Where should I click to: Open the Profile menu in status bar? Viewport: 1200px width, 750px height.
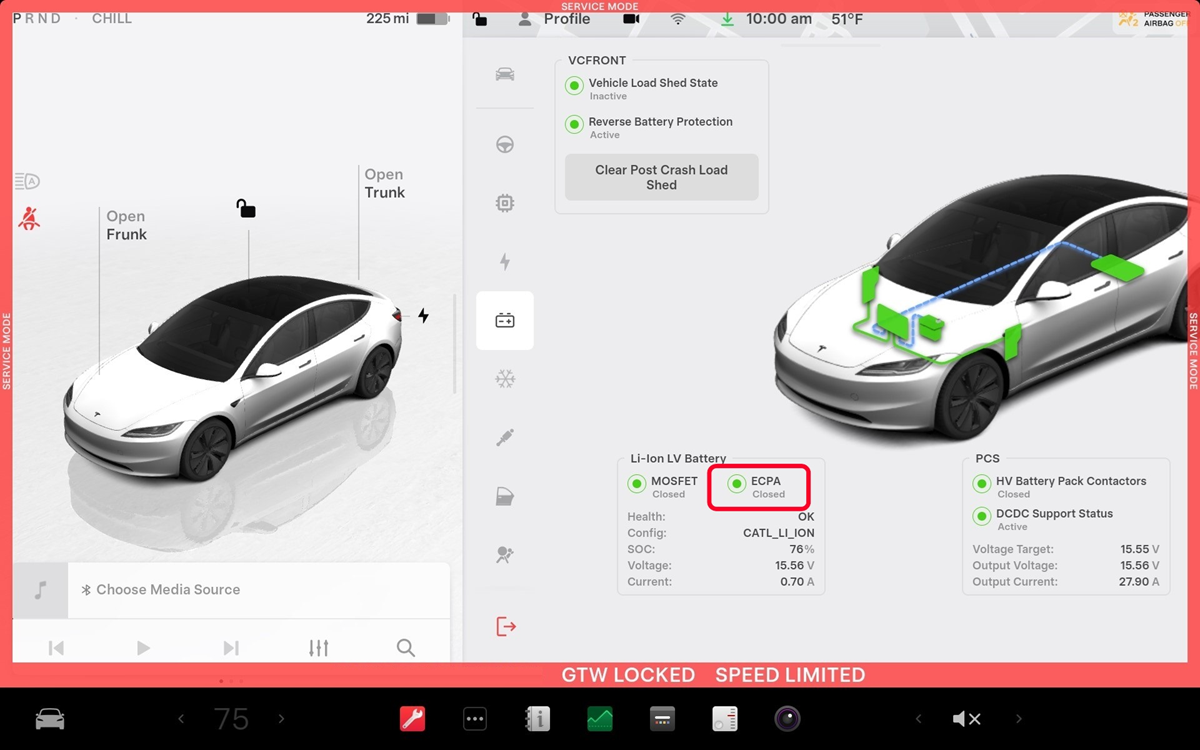tap(555, 19)
